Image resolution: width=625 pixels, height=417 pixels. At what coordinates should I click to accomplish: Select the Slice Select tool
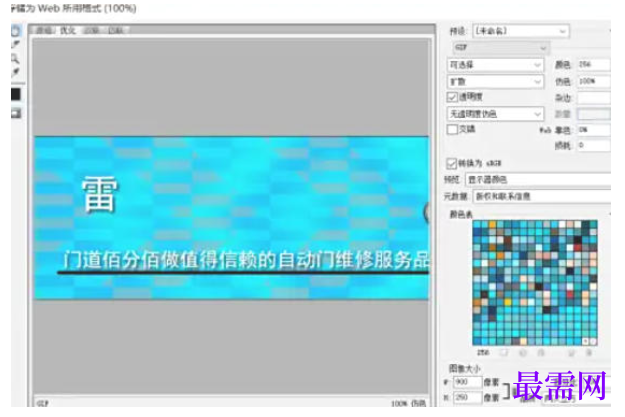pos(16,45)
